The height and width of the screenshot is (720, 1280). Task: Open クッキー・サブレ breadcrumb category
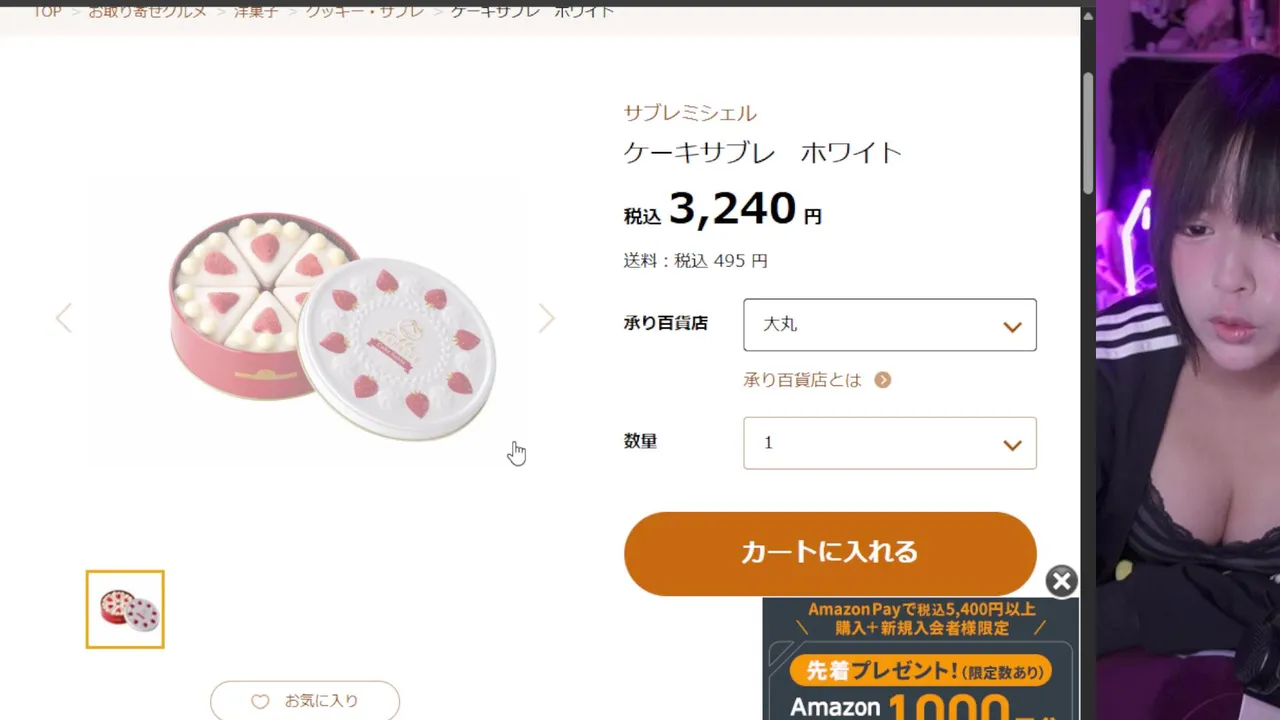365,12
